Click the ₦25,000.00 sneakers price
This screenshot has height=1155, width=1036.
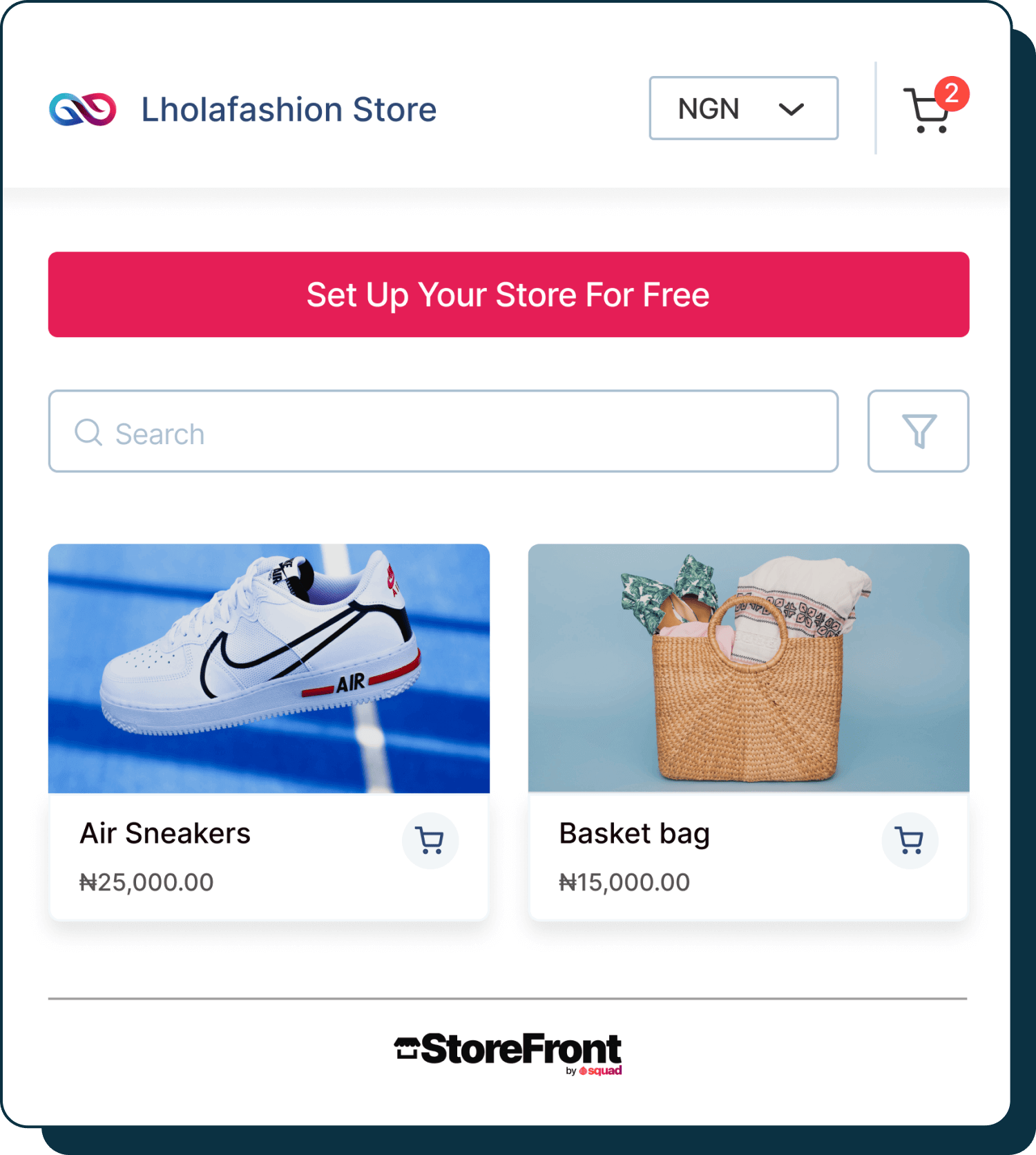point(146,882)
